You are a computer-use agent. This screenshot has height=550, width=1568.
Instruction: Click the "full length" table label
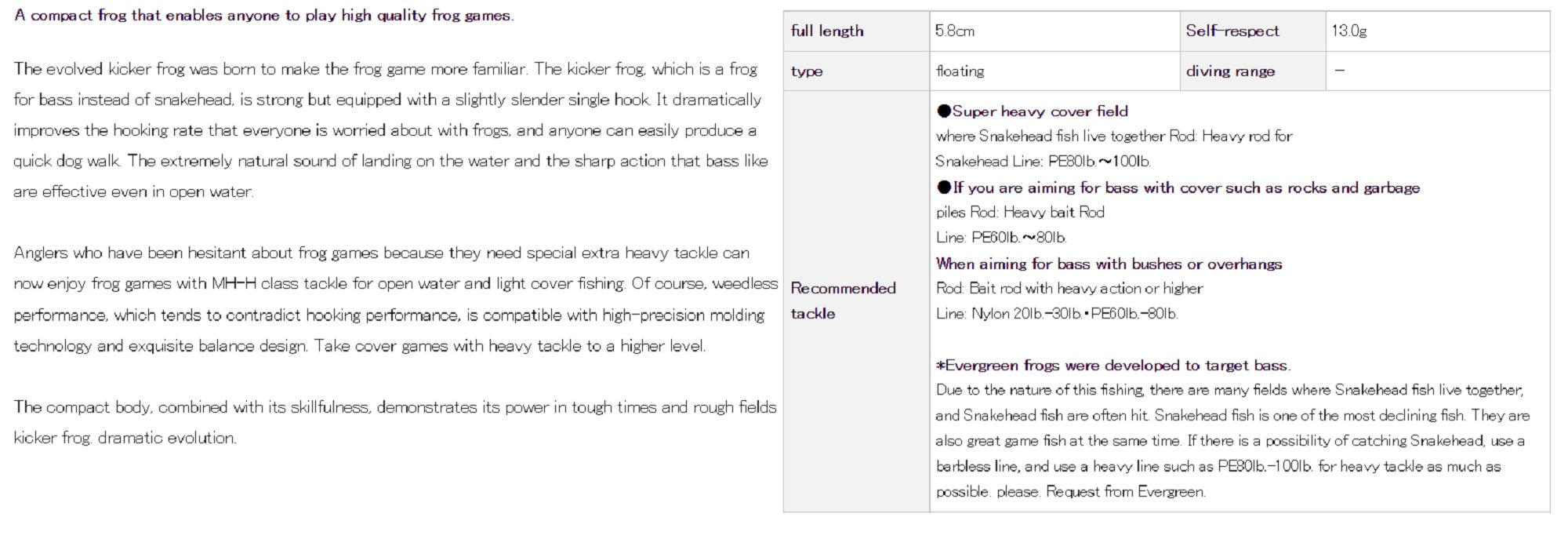(x=827, y=31)
